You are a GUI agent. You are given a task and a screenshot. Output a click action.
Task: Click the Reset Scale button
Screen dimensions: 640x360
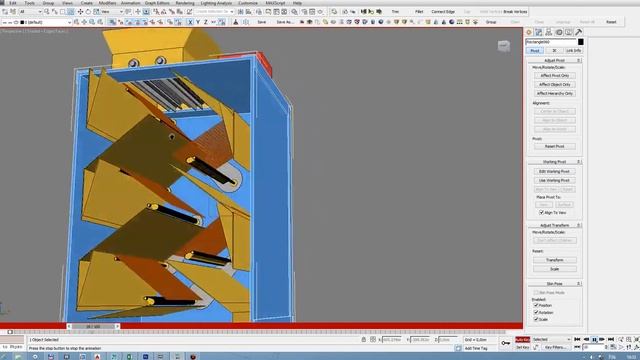click(x=555, y=269)
